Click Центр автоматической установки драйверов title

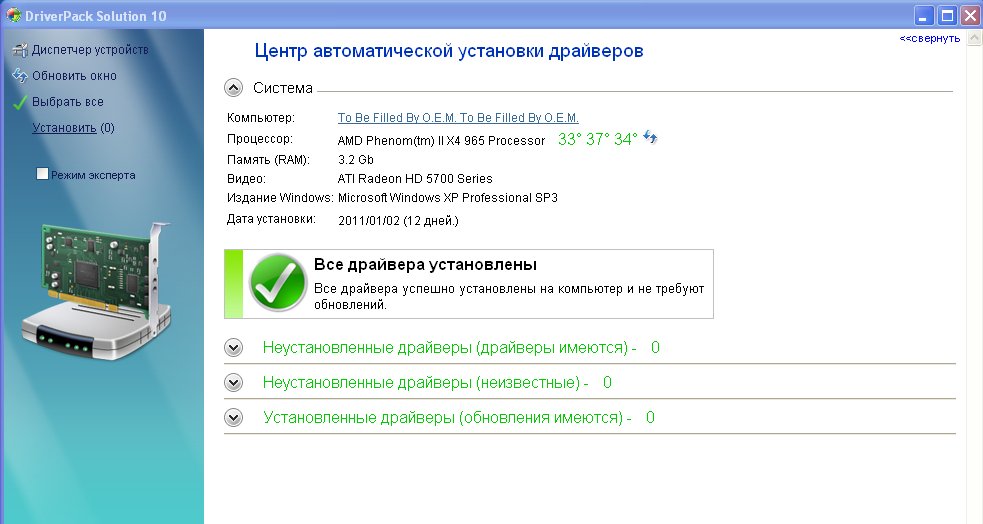(449, 51)
